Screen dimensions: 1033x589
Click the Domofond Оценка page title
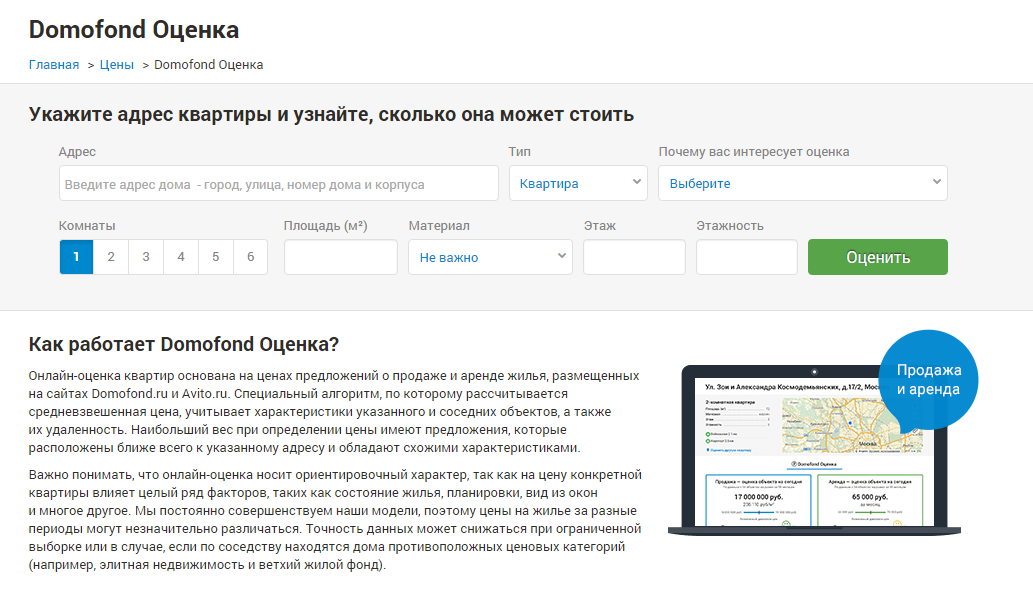tap(134, 30)
